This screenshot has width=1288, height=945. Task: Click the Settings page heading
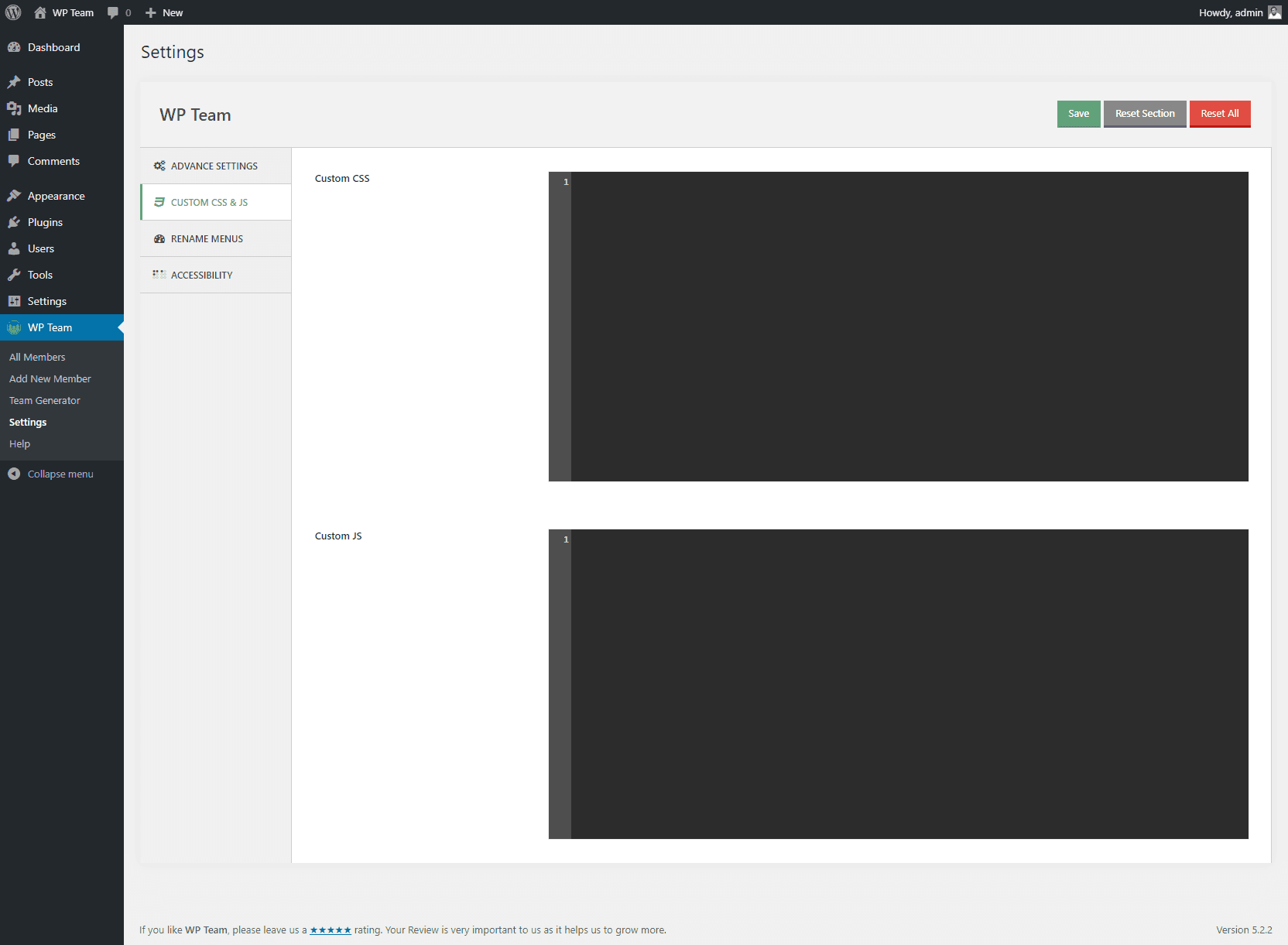coord(173,52)
